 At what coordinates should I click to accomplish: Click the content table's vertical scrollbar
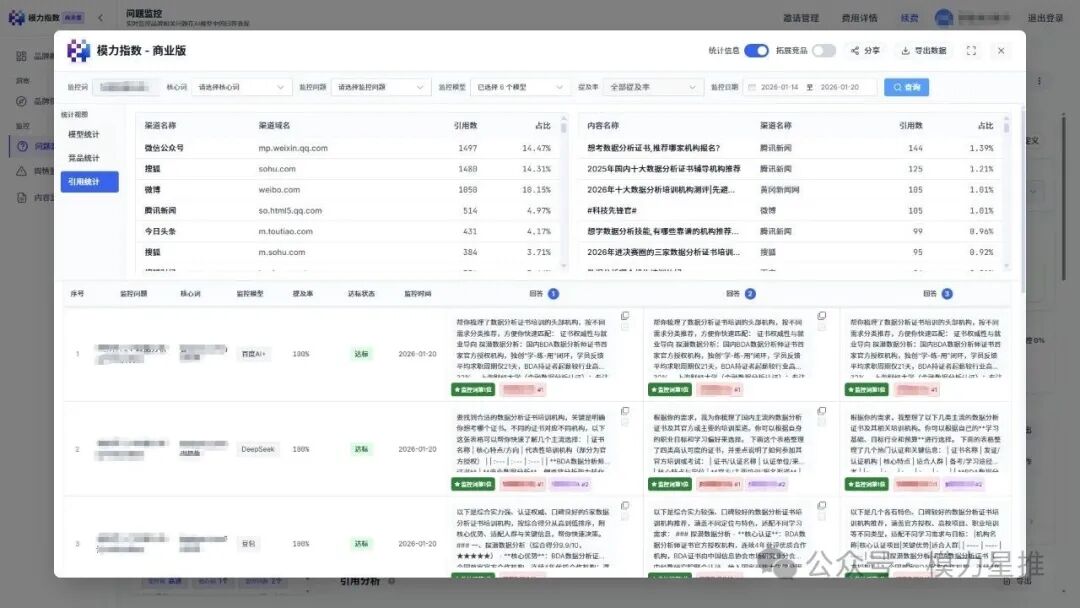(x=1006, y=191)
